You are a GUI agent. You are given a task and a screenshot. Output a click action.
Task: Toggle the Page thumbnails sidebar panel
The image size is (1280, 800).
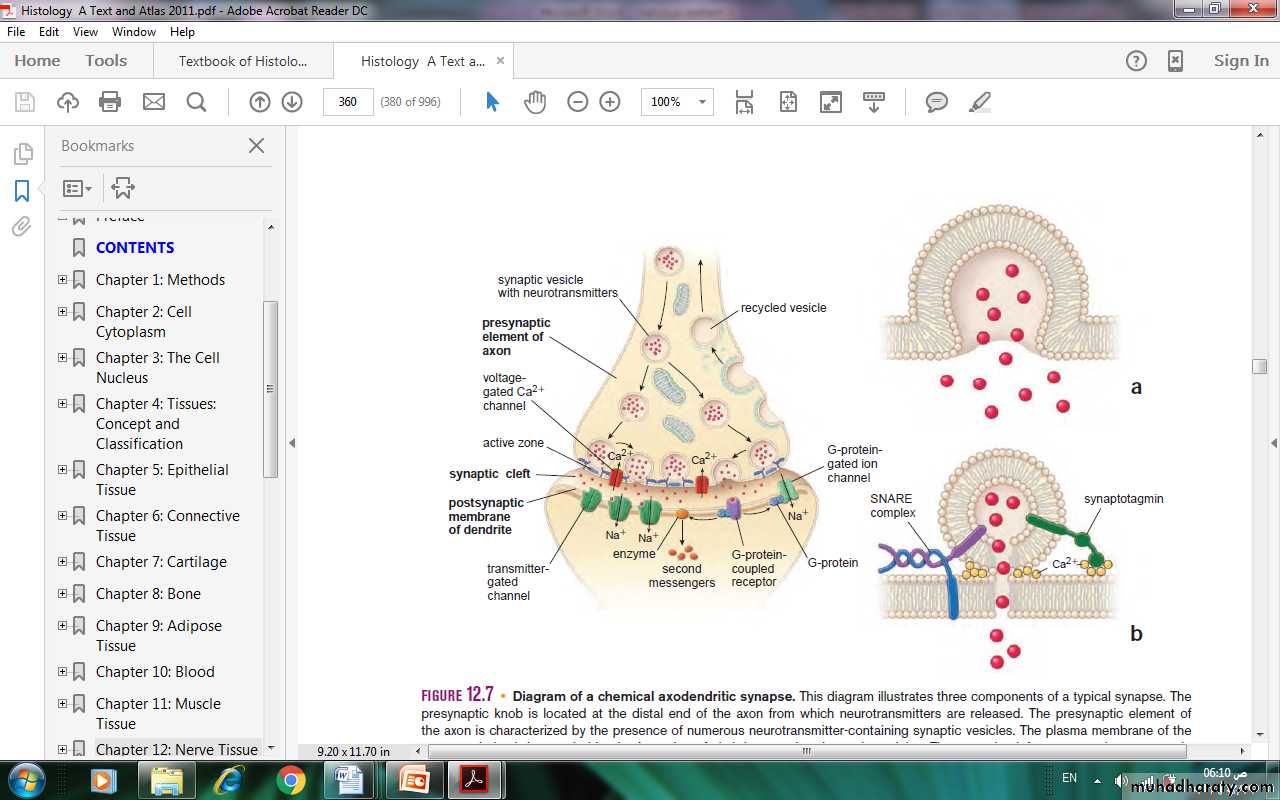coord(22,154)
